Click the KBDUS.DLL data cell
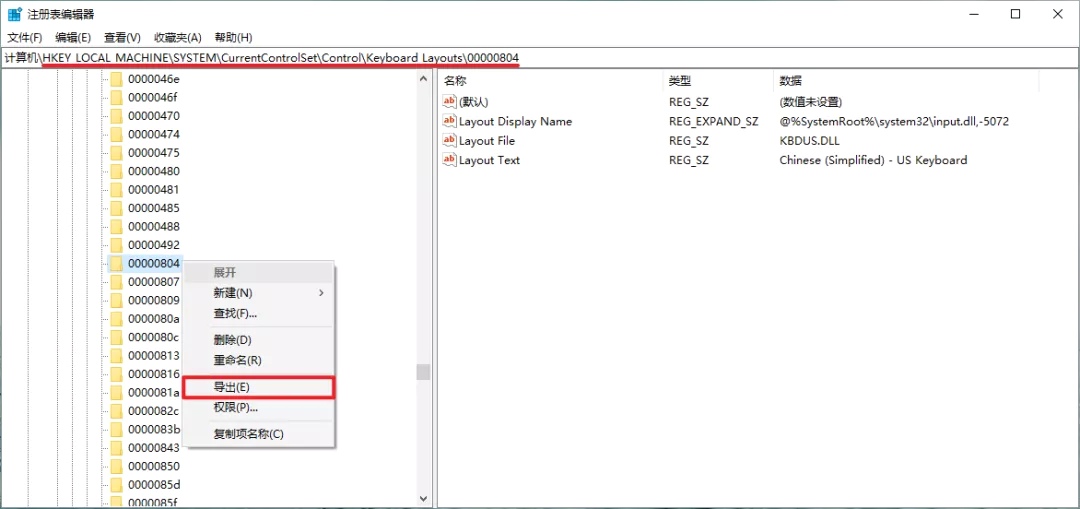Viewport: 1080px width, 509px height. tap(809, 141)
